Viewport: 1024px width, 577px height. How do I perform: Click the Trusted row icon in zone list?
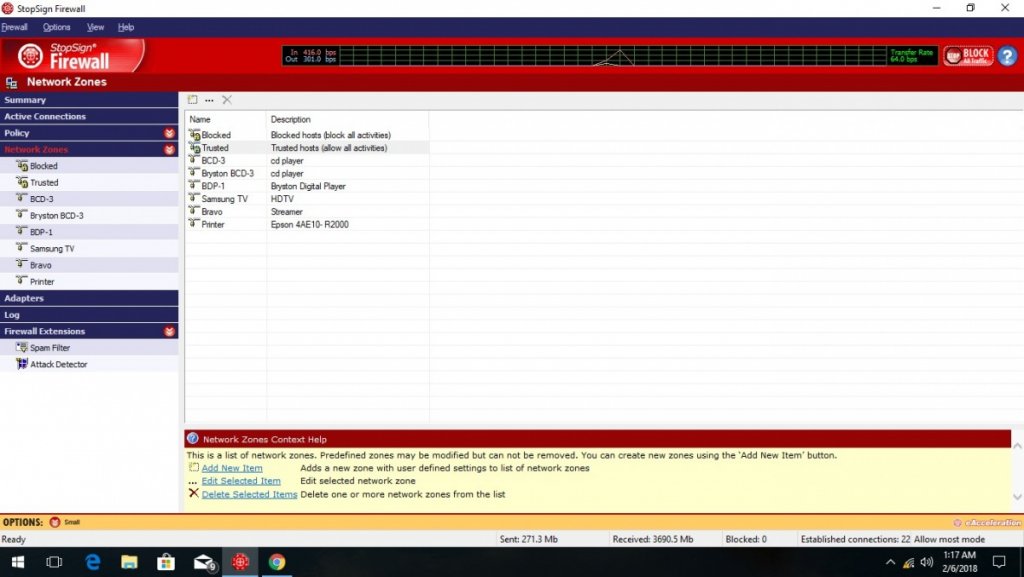[195, 148]
